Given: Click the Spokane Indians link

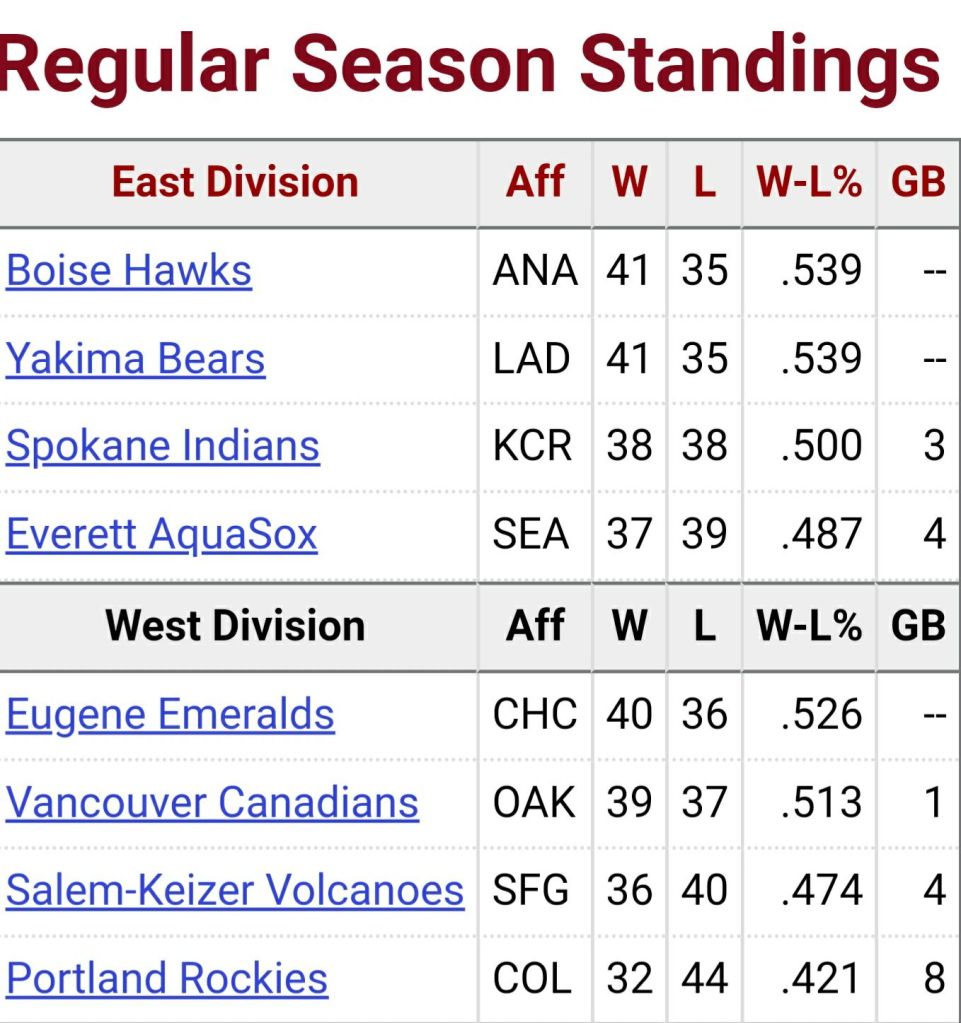Looking at the screenshot, I should pos(163,446).
